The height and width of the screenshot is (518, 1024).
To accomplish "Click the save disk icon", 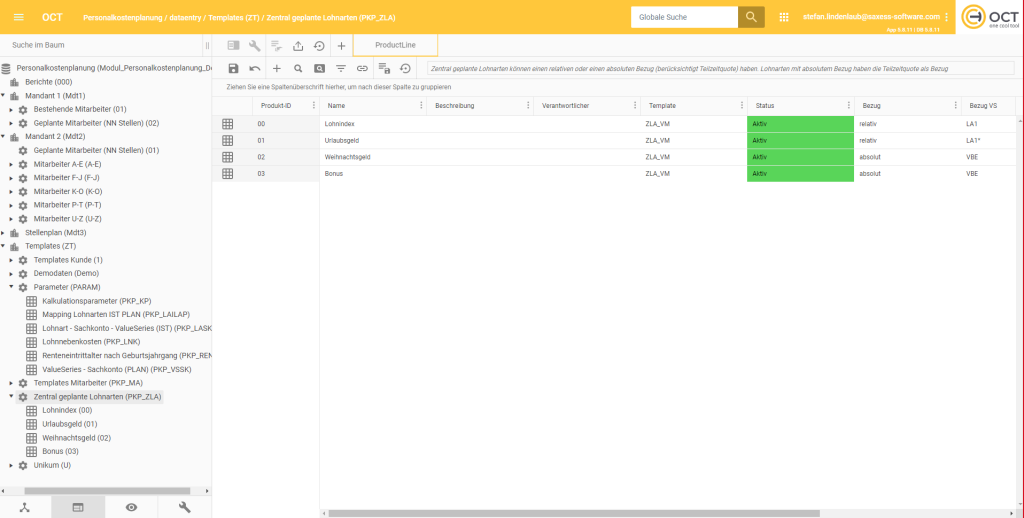I will pyautogui.click(x=233, y=68).
